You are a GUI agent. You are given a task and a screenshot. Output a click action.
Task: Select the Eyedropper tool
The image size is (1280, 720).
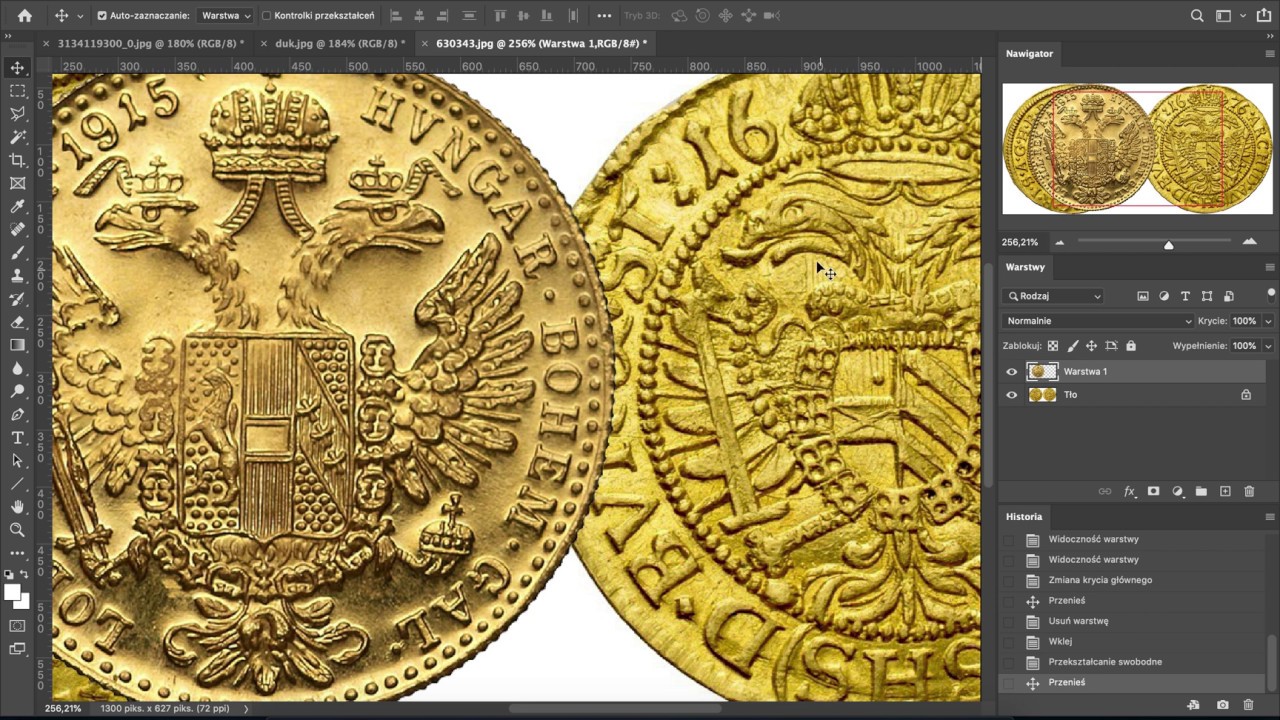click(17, 206)
